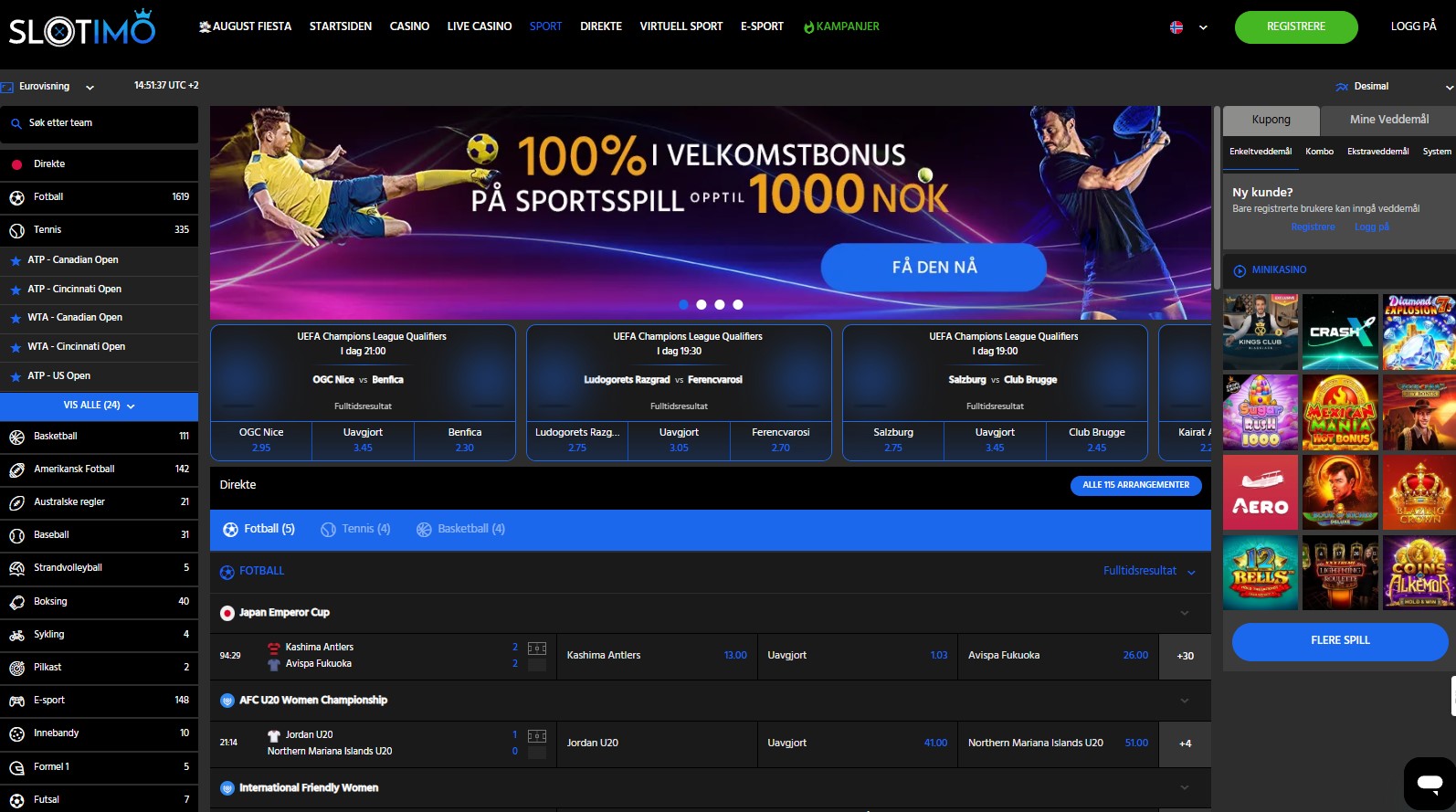The image size is (1456, 812).
Task: Open the Aero game thumbnail
Action: pyautogui.click(x=1261, y=493)
